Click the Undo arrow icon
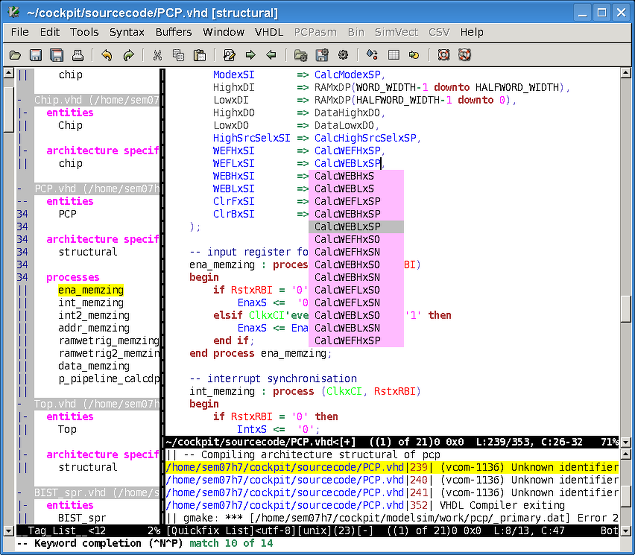This screenshot has width=635, height=555. (106, 55)
